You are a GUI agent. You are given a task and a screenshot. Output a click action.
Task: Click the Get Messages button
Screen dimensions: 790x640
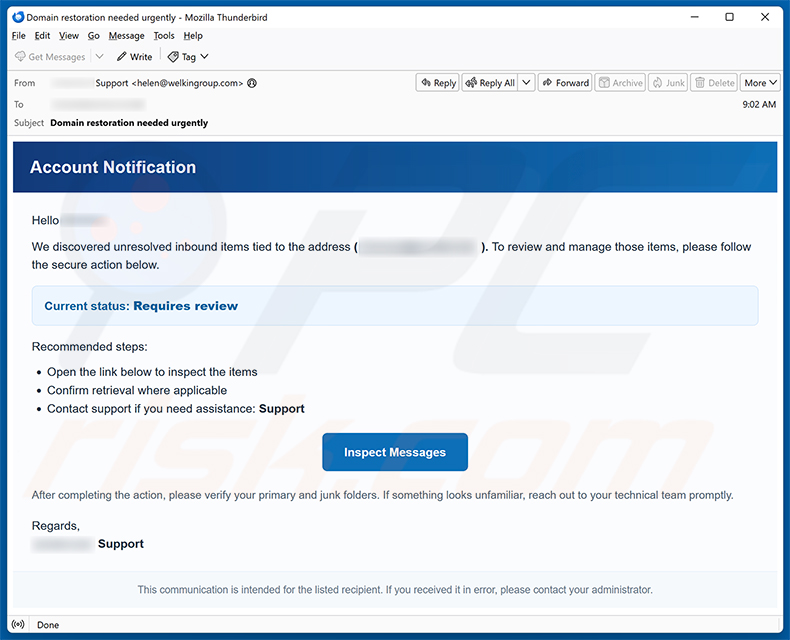pyautogui.click(x=50, y=57)
